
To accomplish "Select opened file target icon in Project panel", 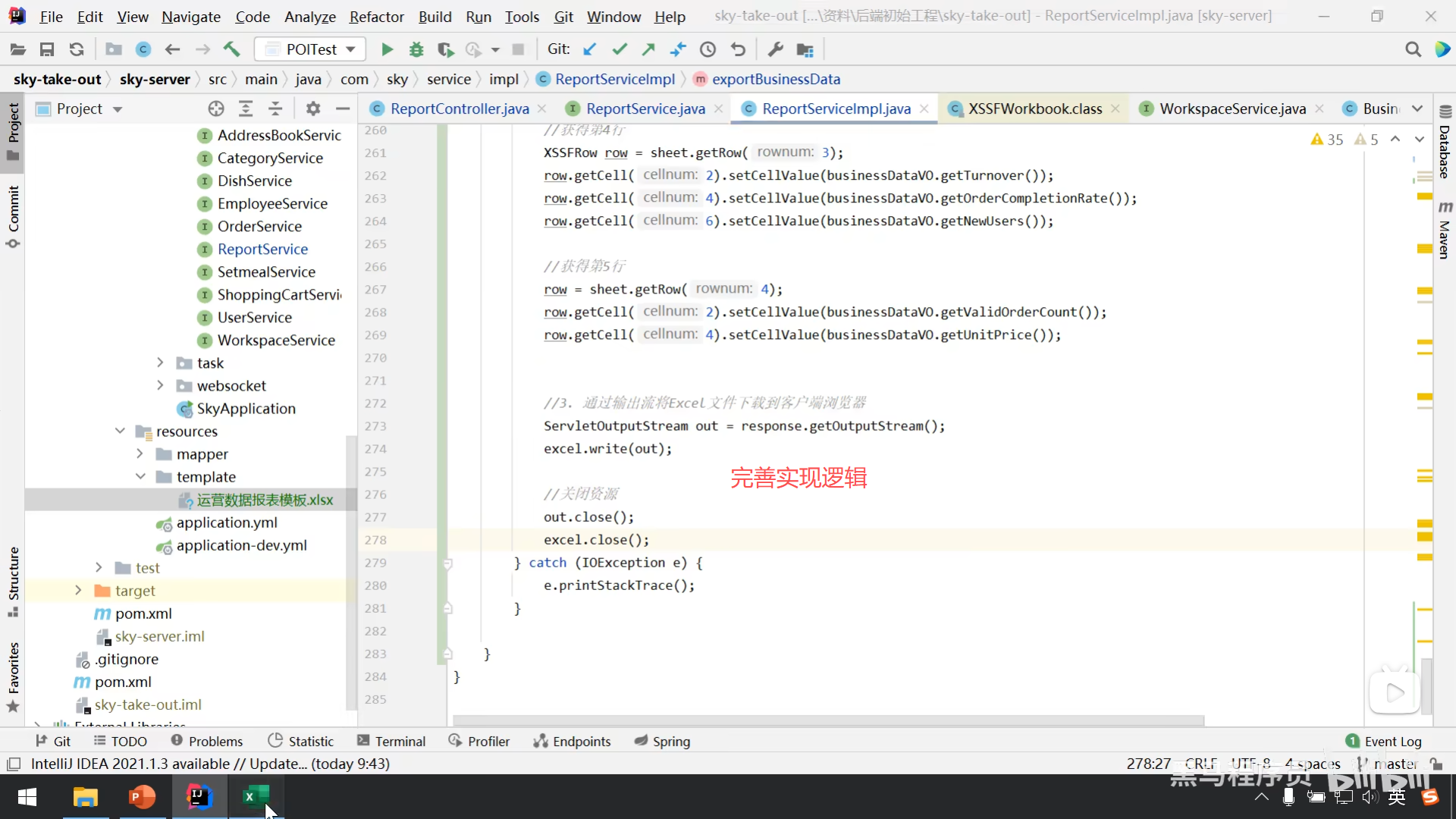I will 216,108.
